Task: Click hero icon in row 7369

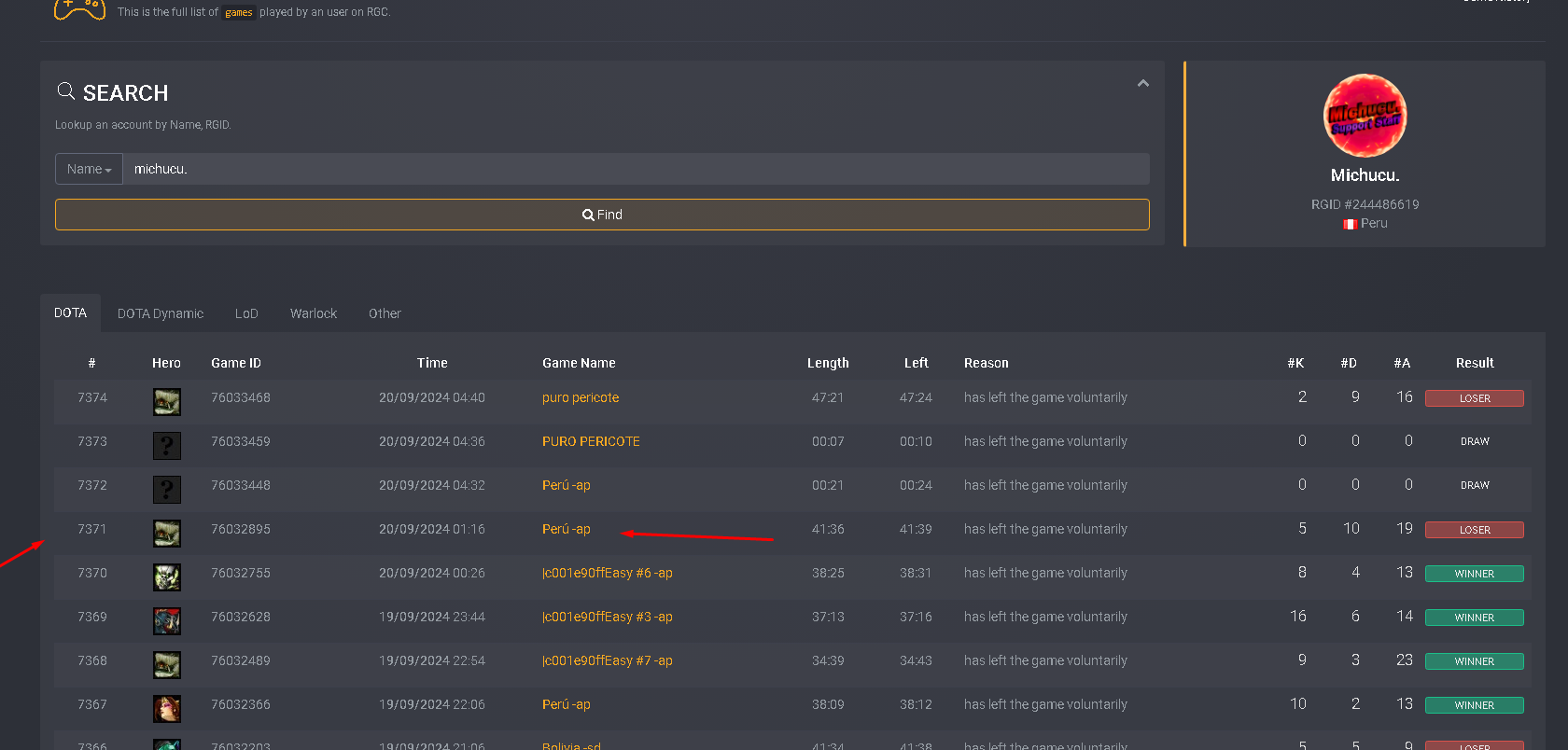Action: click(167, 621)
